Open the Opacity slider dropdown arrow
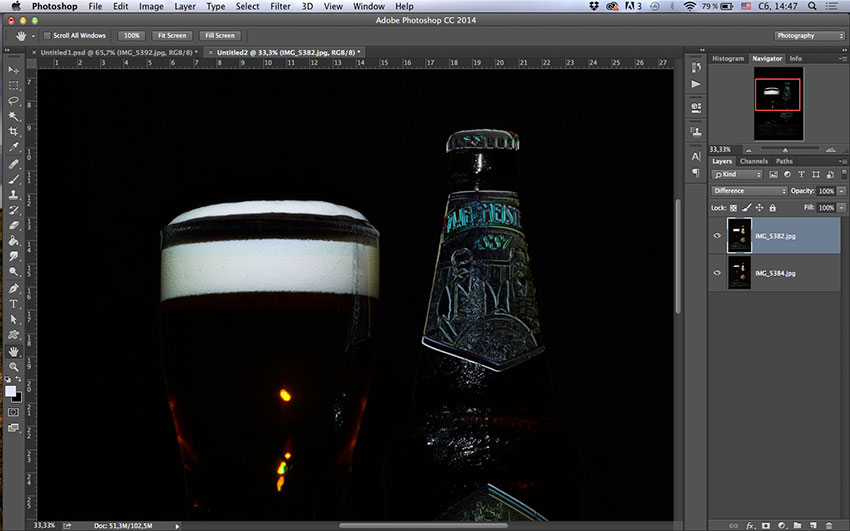Screen dimensions: 850x531 [x=841, y=191]
